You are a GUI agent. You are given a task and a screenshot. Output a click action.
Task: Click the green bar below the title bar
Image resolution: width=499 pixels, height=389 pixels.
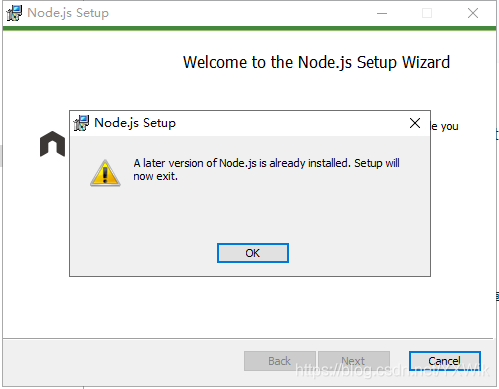(x=249, y=29)
